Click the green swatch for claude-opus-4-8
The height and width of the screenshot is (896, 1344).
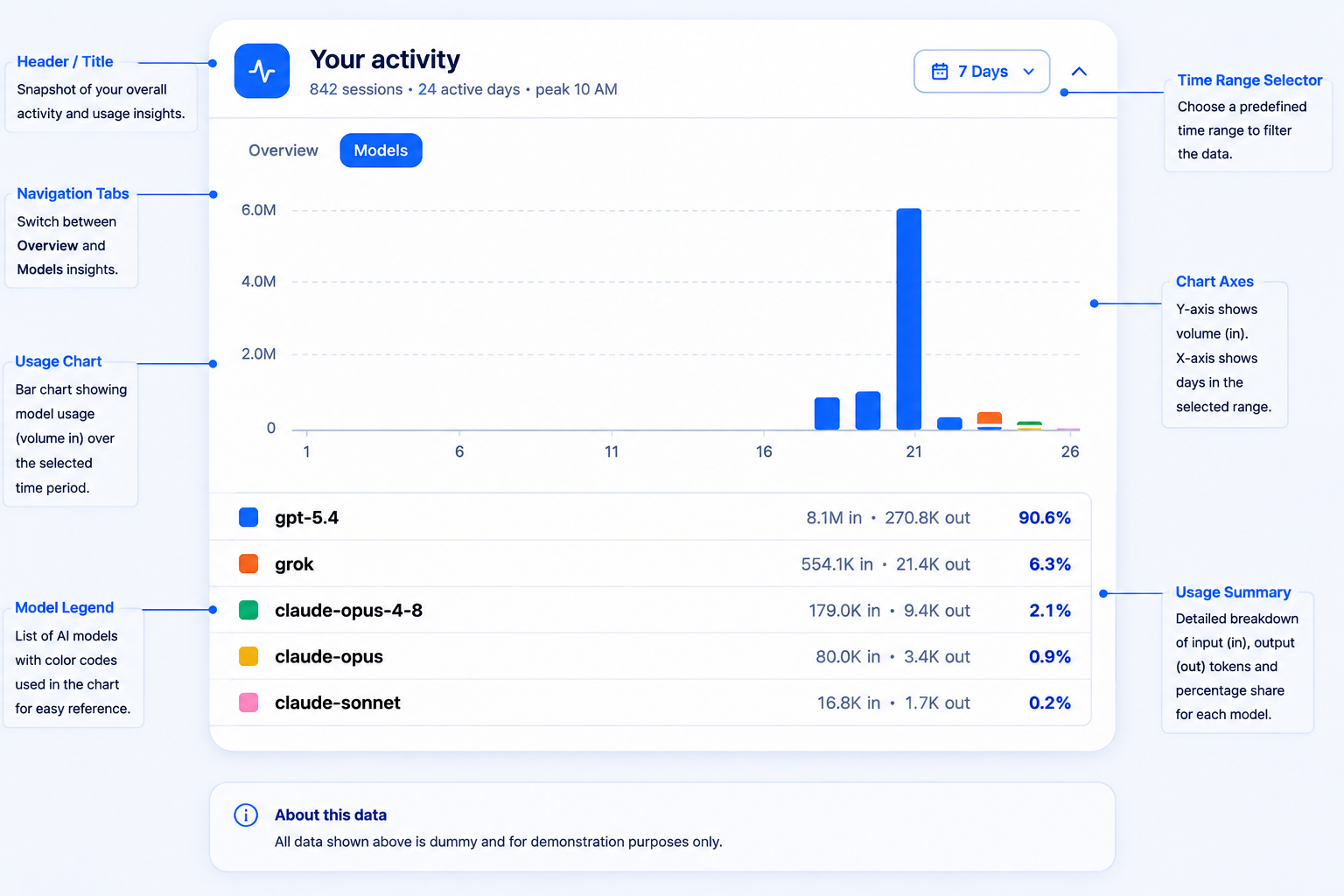tap(248, 610)
